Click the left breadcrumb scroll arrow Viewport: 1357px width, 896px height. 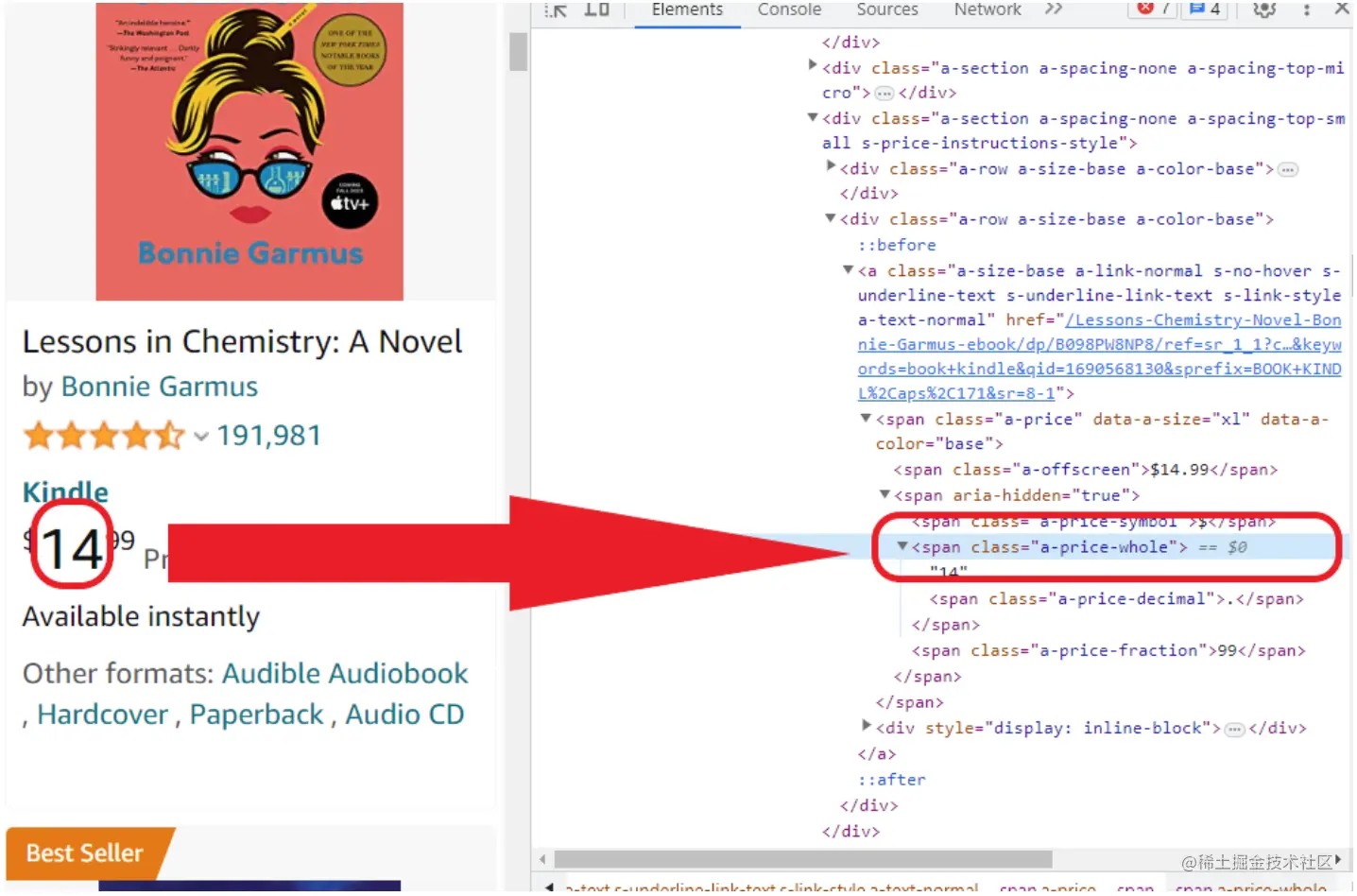(549, 887)
